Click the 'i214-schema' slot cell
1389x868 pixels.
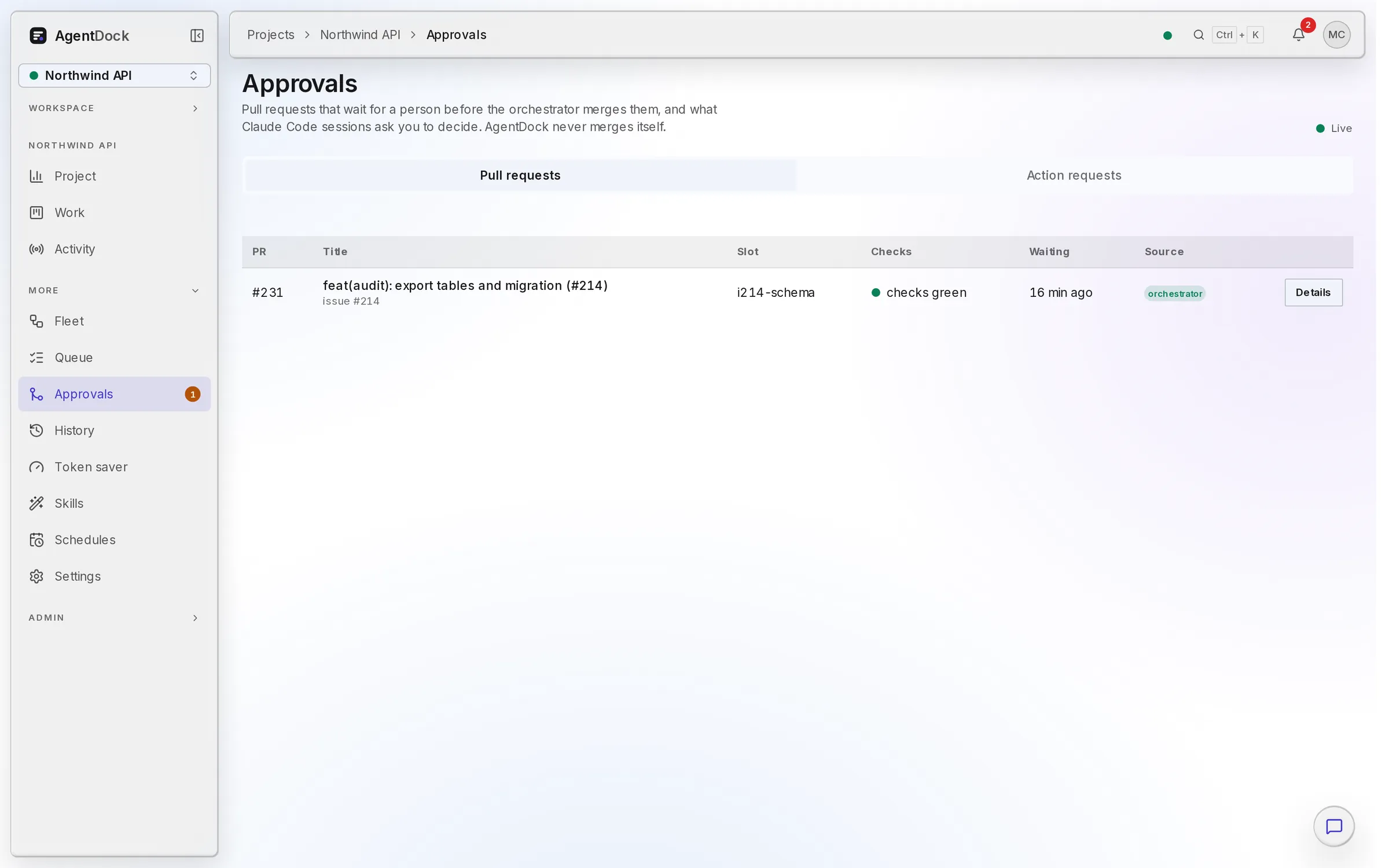776,293
